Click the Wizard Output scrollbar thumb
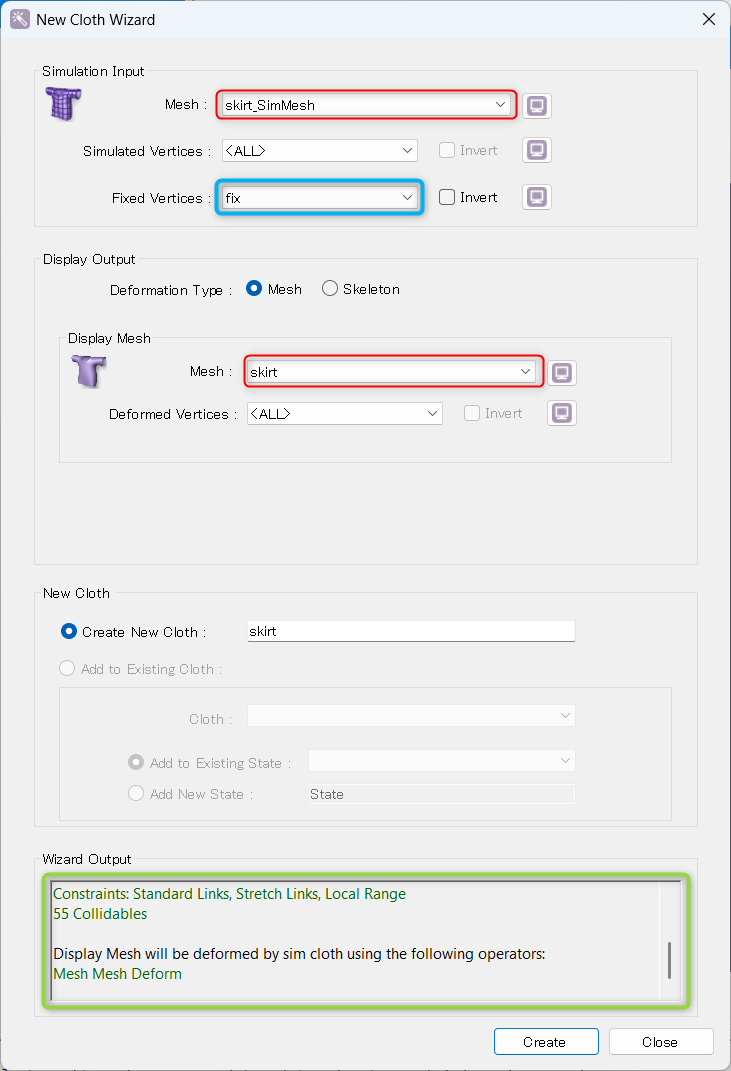This screenshot has width=731, height=1071. (669, 960)
